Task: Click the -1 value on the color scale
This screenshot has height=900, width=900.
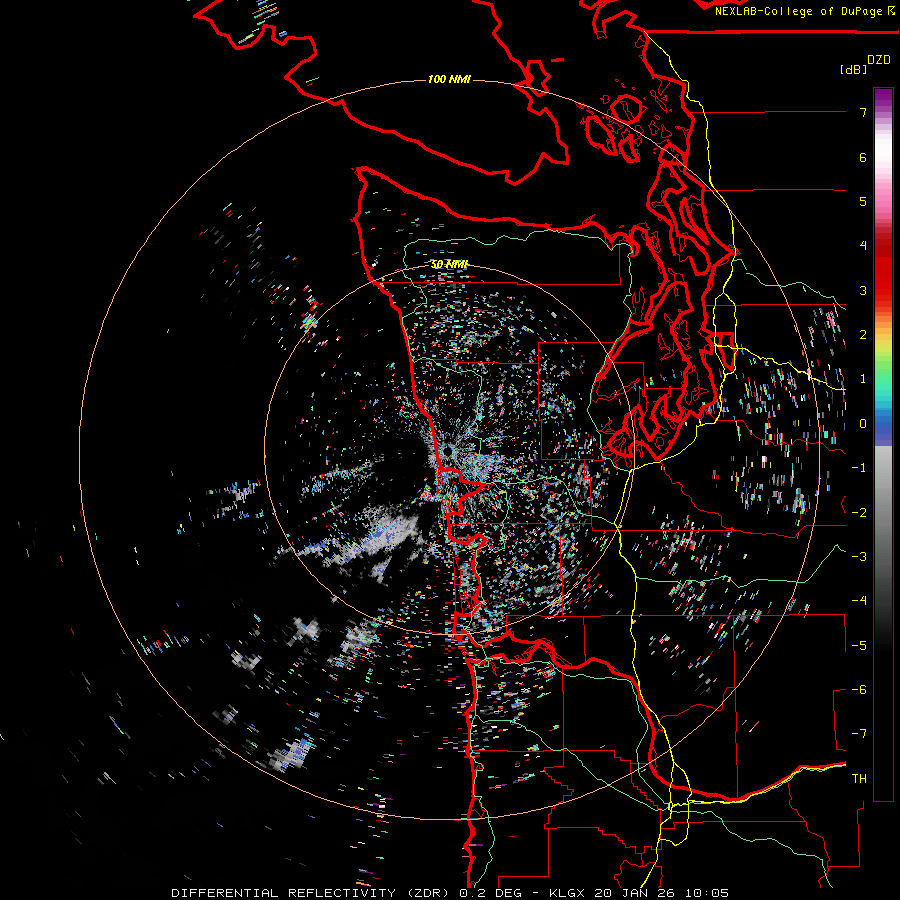Action: (859, 468)
